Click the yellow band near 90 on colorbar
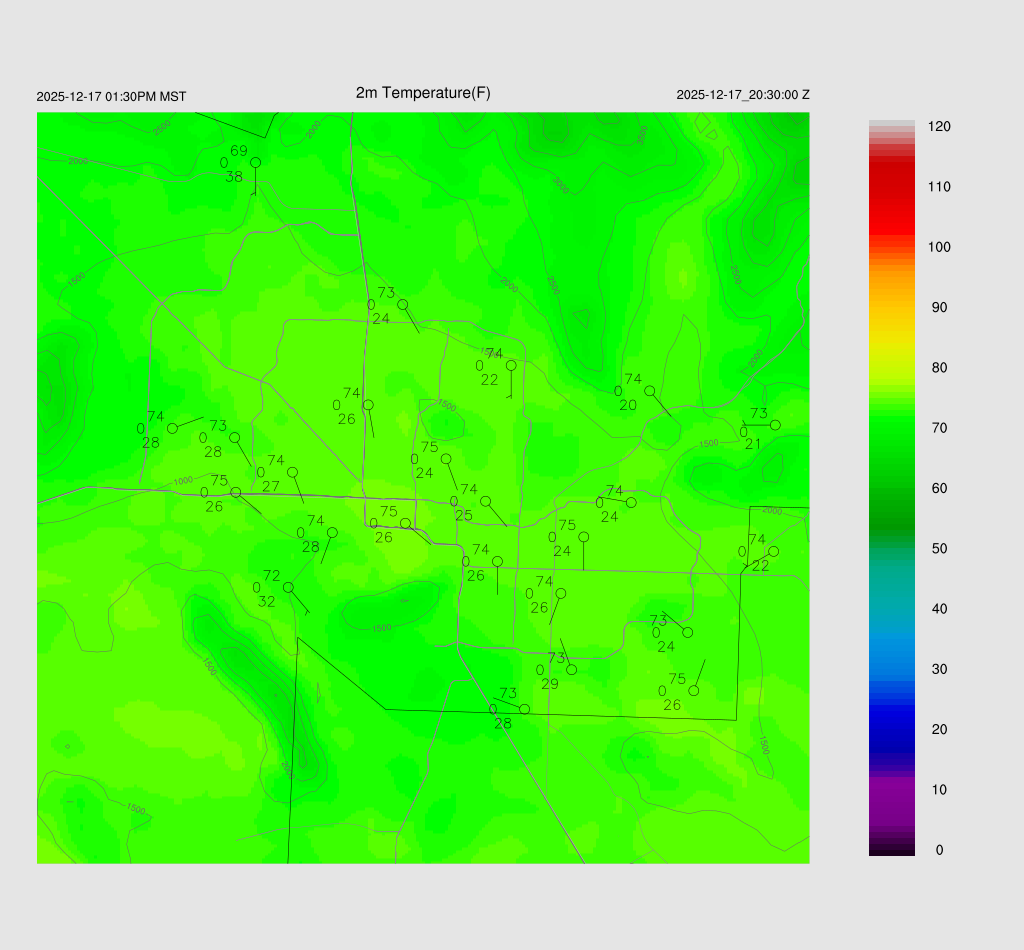Viewport: 1024px width, 950px height. tap(891, 308)
